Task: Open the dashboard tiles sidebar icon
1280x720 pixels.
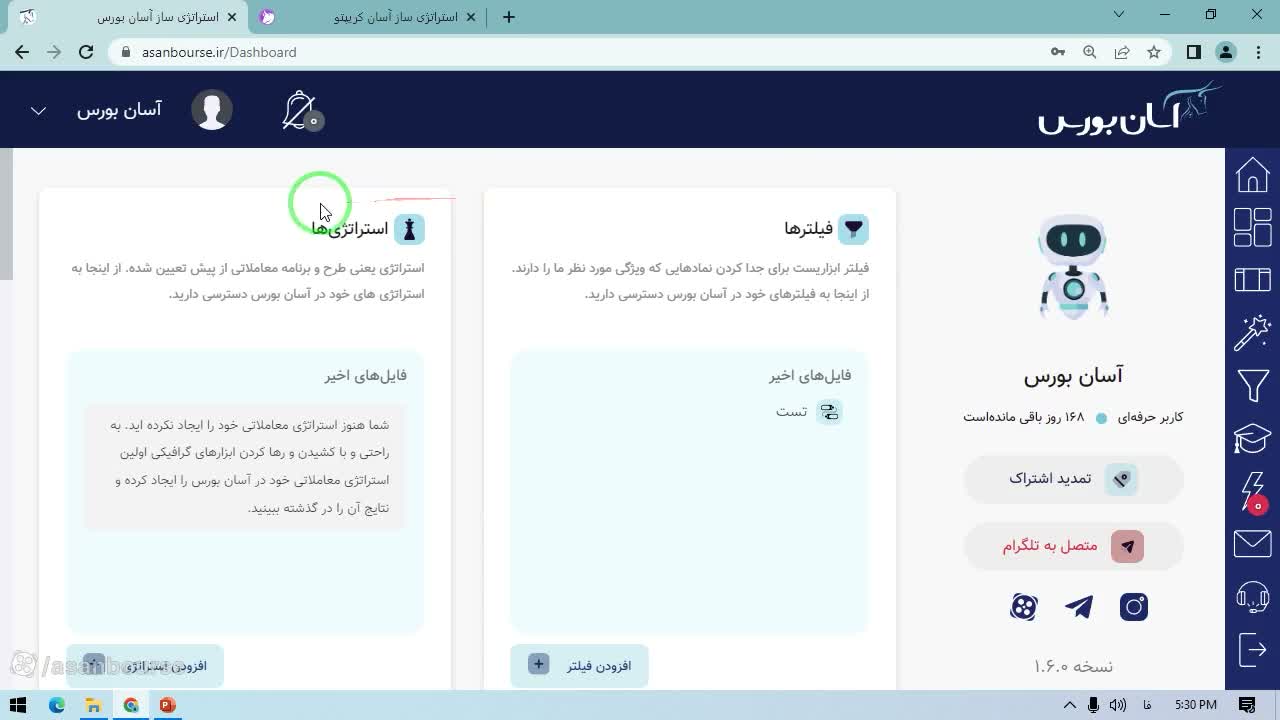Action: [x=1252, y=227]
